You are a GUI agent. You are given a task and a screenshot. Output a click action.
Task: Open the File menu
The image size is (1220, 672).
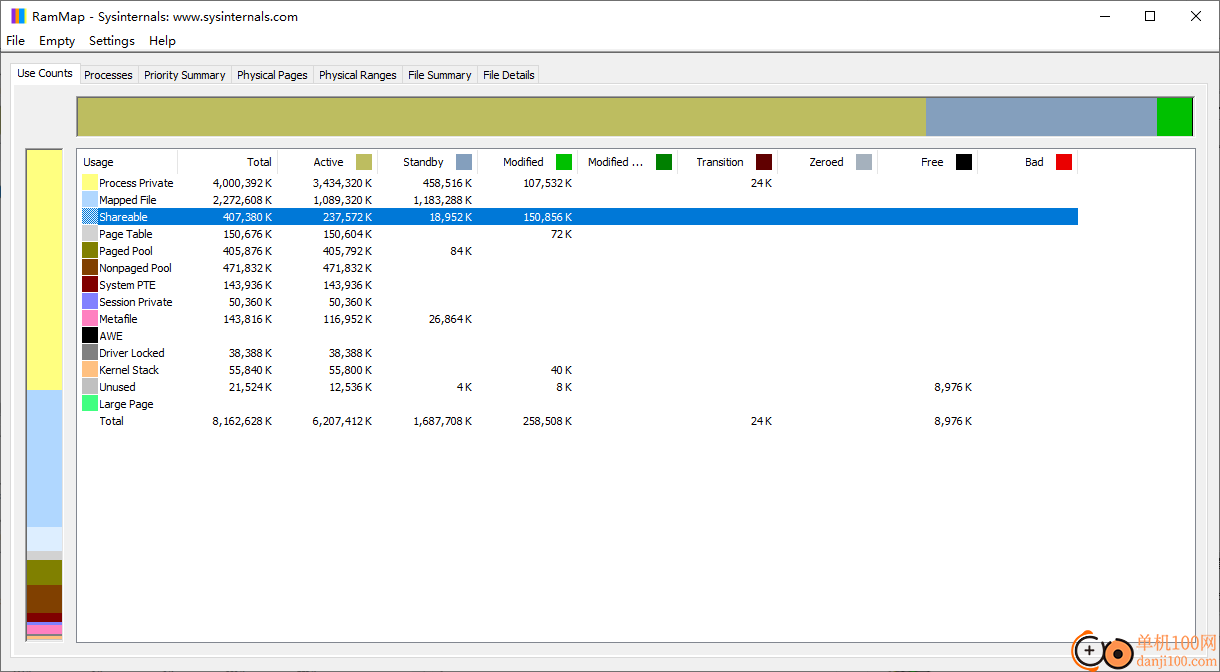pos(16,41)
